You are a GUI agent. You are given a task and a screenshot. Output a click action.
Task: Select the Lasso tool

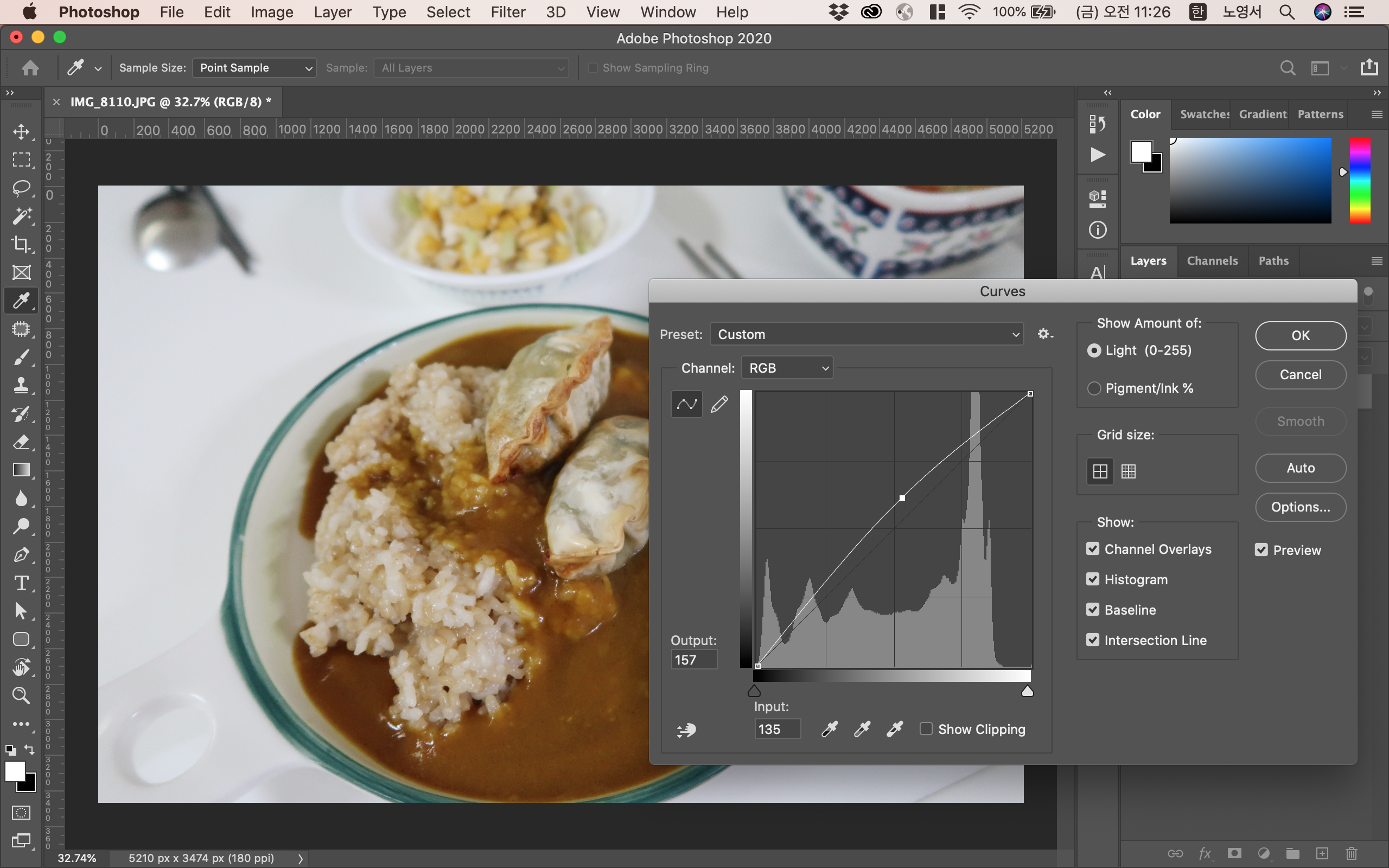tap(21, 188)
